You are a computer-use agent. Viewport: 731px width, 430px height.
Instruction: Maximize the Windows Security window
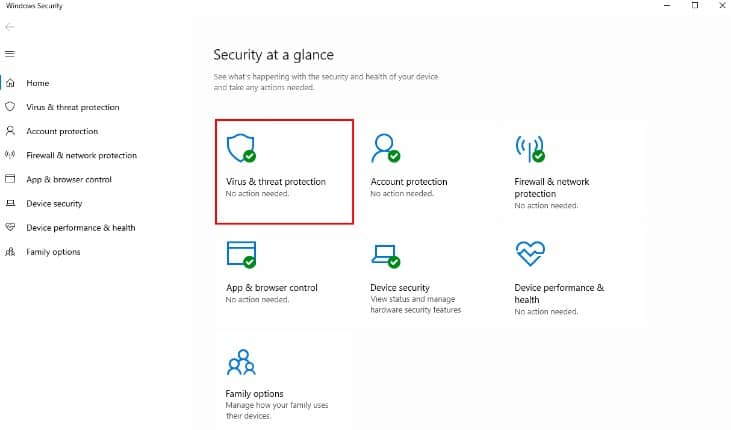click(695, 5)
